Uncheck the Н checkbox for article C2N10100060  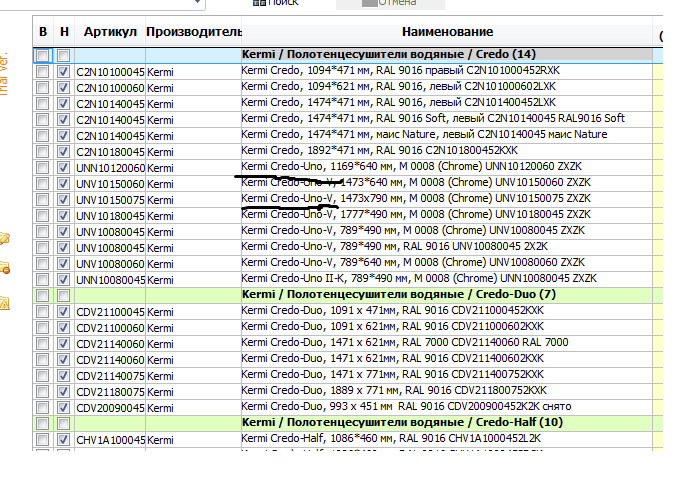click(x=63, y=88)
